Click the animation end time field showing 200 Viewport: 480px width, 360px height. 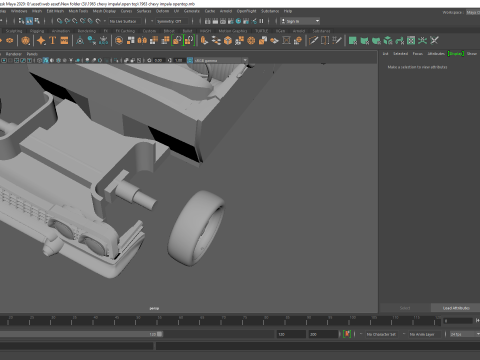323,334
